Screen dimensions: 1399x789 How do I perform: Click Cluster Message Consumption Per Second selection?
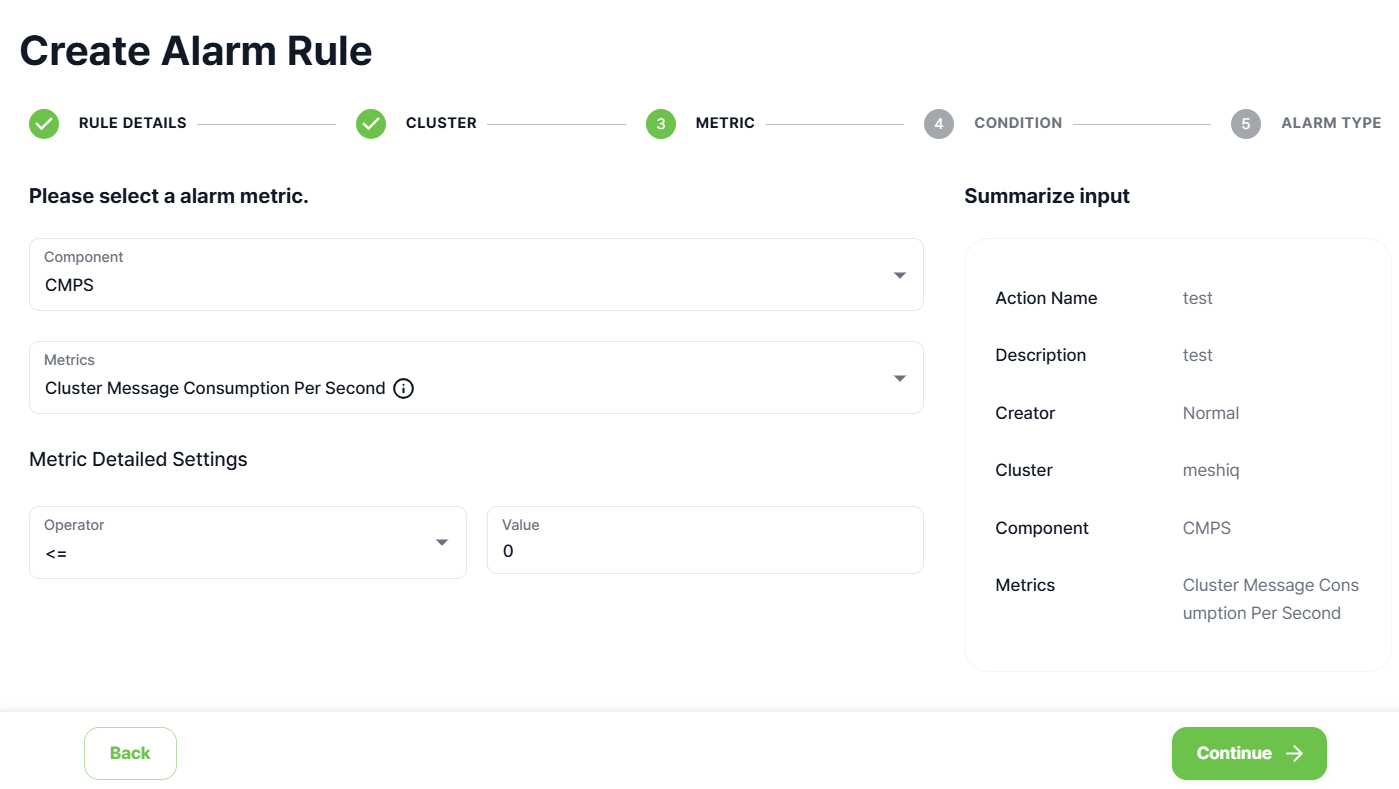pos(215,388)
